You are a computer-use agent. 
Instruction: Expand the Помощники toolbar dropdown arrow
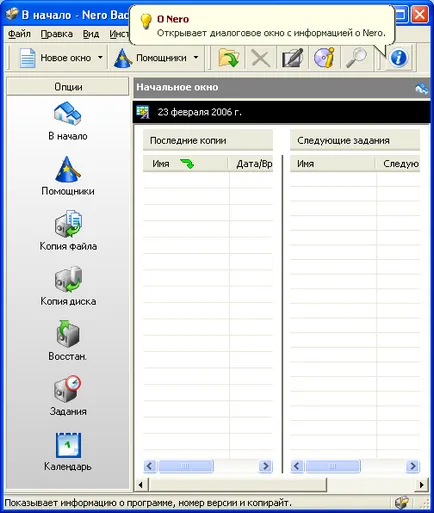tap(196, 58)
